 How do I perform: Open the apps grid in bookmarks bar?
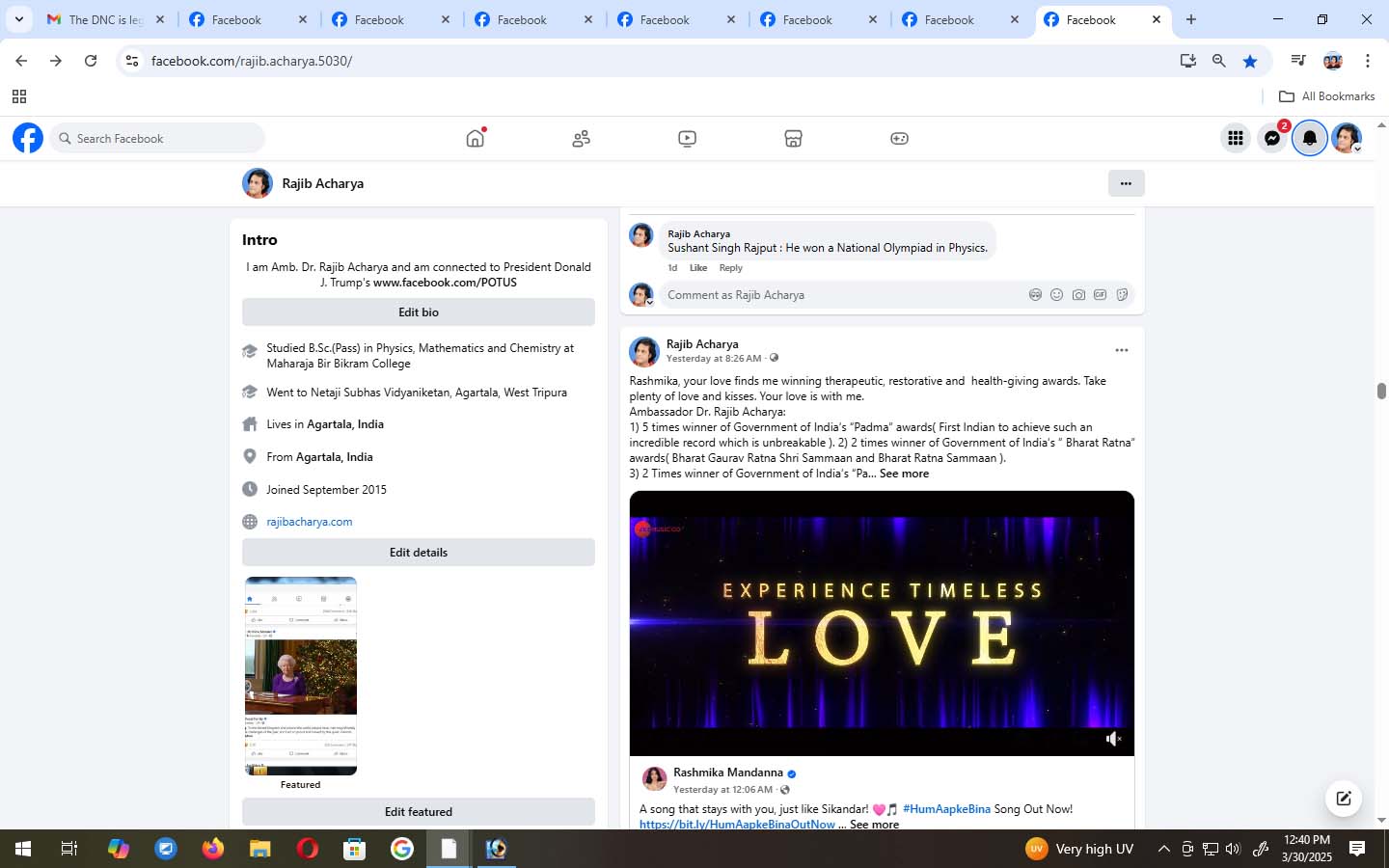[x=18, y=96]
